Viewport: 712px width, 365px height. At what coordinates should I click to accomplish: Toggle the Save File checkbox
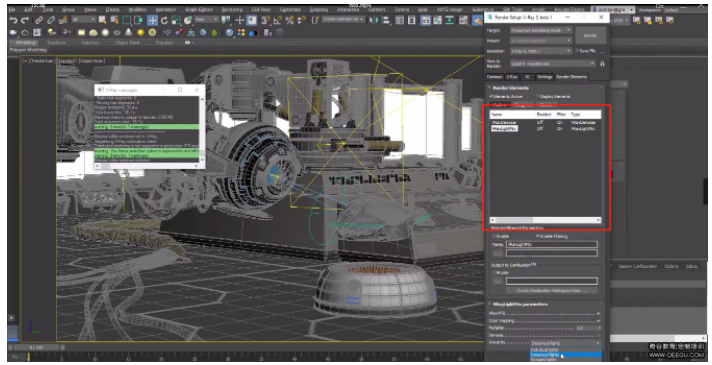(577, 51)
